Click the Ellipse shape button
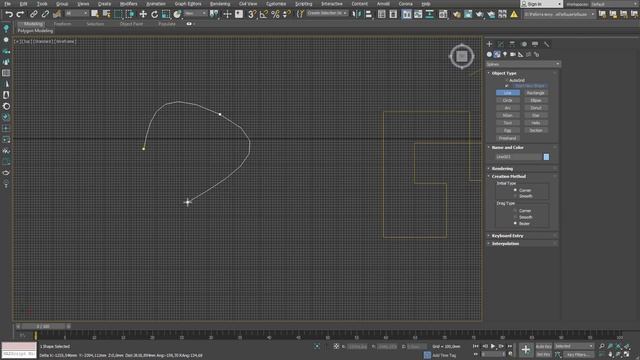 click(x=536, y=100)
